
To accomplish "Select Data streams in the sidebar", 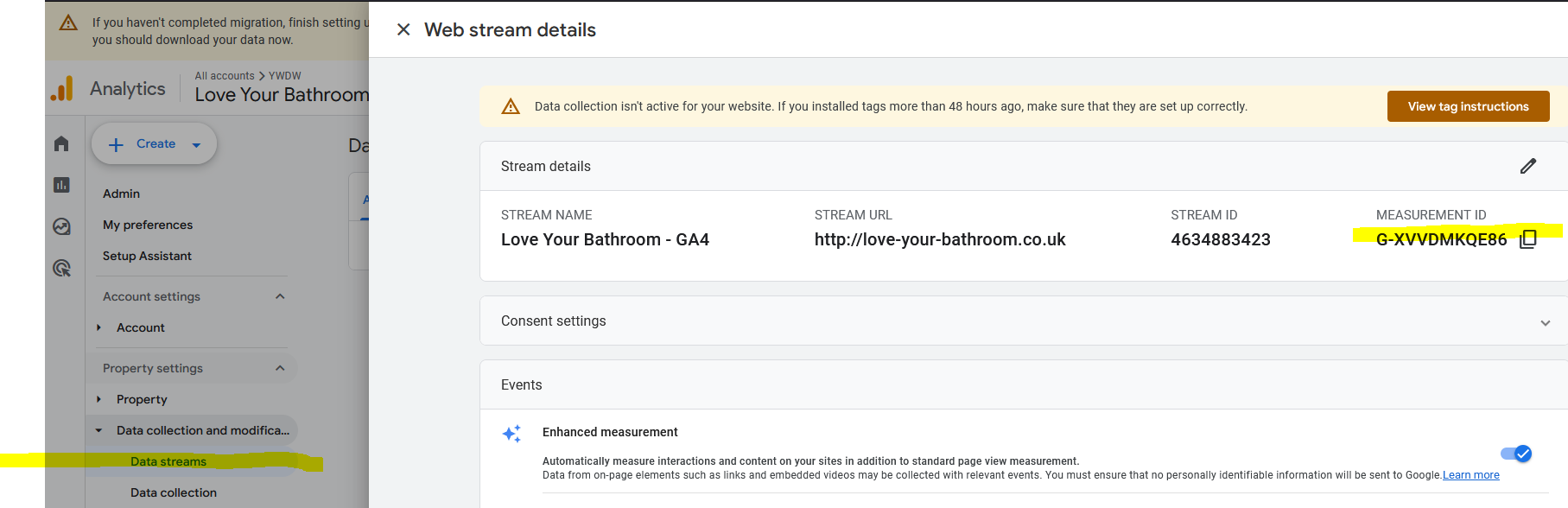I will pos(168,461).
